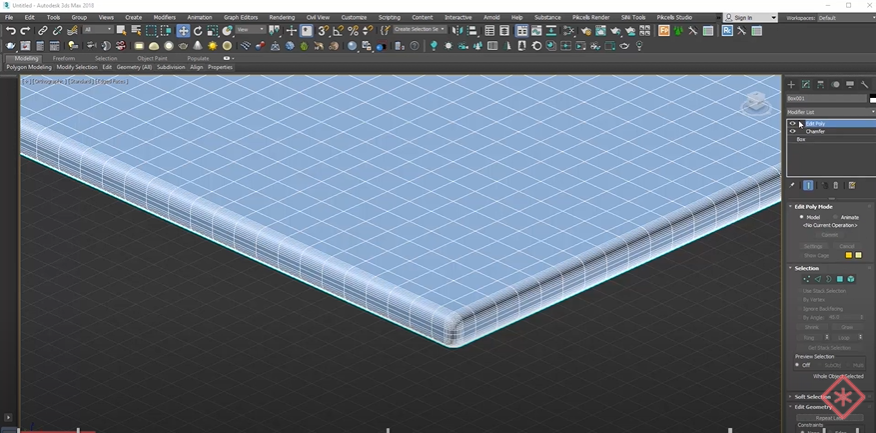The height and width of the screenshot is (433, 876).
Task: Switch to the Freeform ribbon tab
Action: [x=64, y=58]
